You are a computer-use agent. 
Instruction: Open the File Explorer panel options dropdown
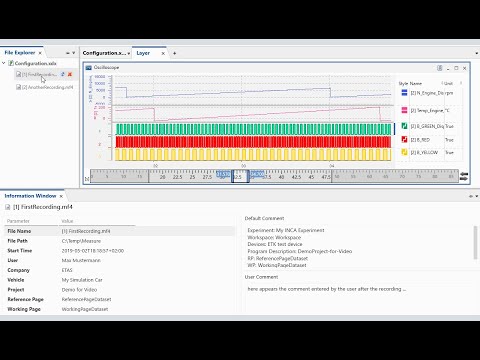[x=74, y=53]
